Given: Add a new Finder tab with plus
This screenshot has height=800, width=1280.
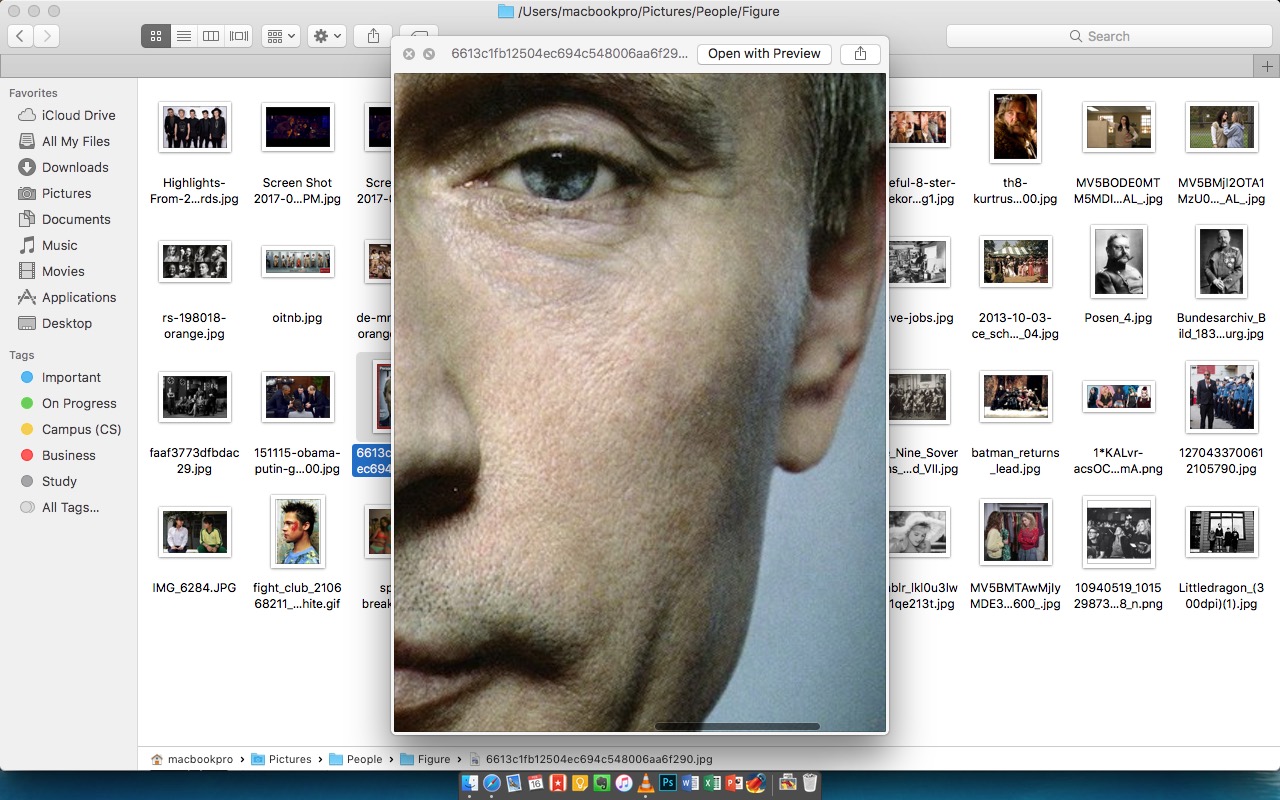Looking at the screenshot, I should pos(1267,66).
